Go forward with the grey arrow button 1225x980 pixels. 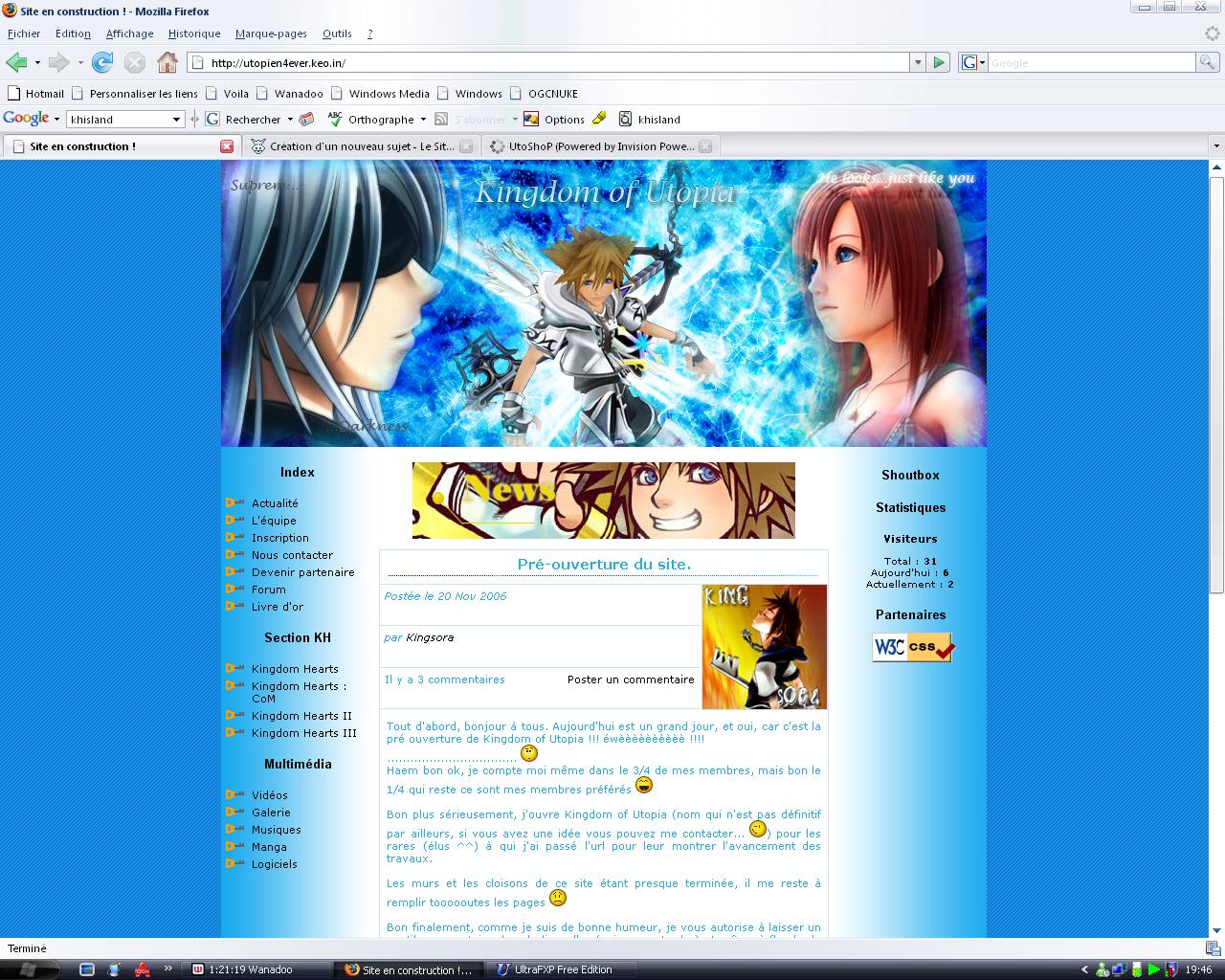tap(59, 62)
